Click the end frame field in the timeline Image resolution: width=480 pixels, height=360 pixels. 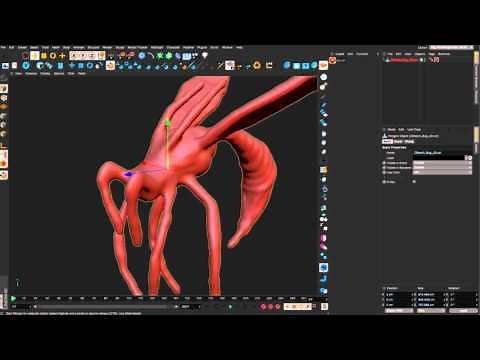(190, 306)
